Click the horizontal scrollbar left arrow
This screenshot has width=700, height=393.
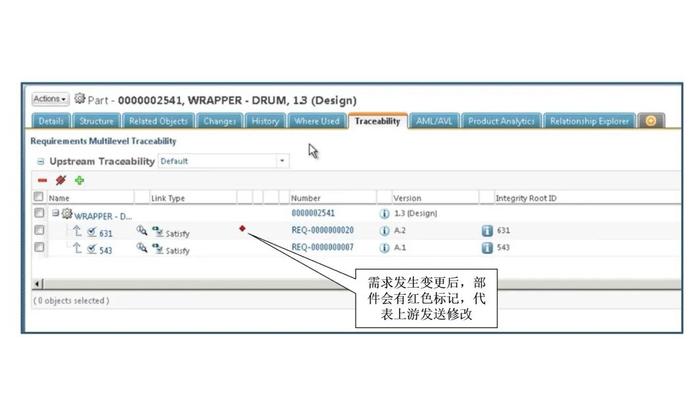pyautogui.click(x=38, y=284)
